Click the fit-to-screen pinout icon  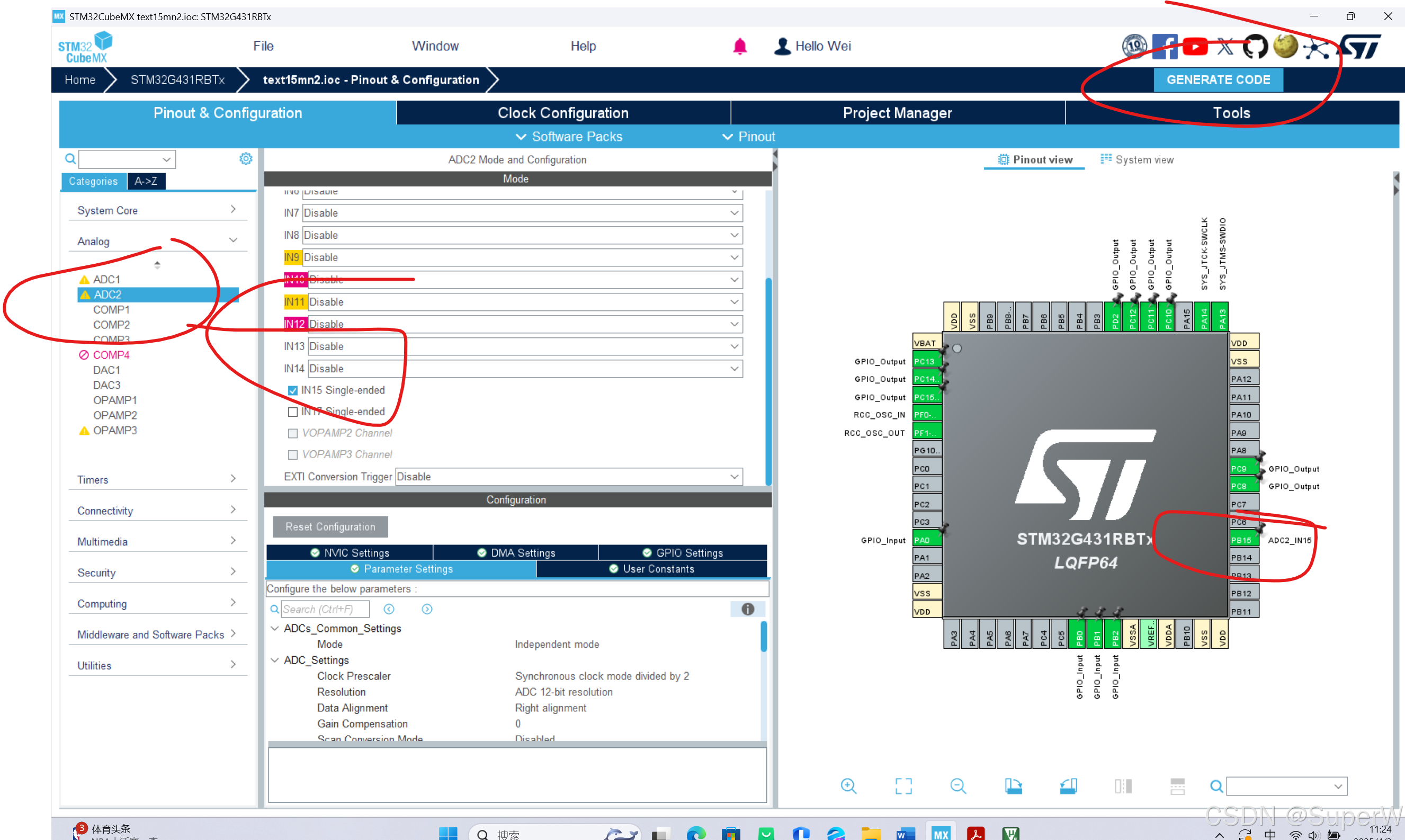[x=903, y=786]
